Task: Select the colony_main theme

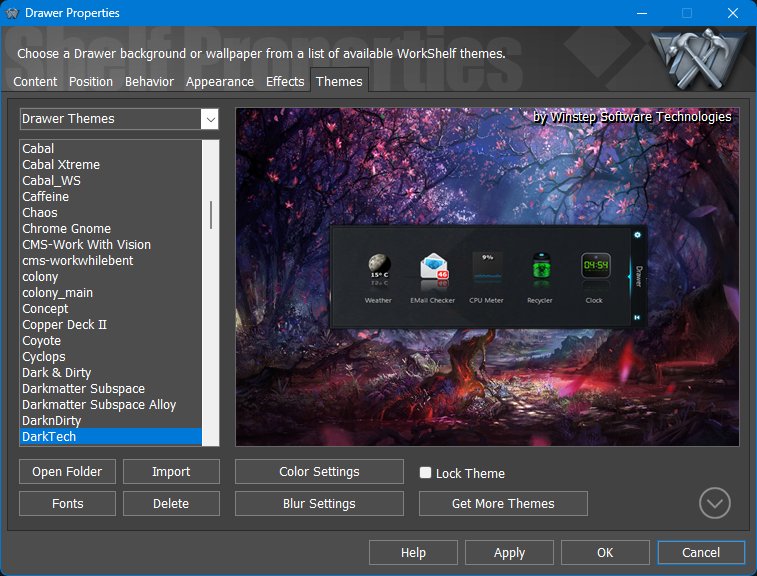Action: click(x=111, y=292)
